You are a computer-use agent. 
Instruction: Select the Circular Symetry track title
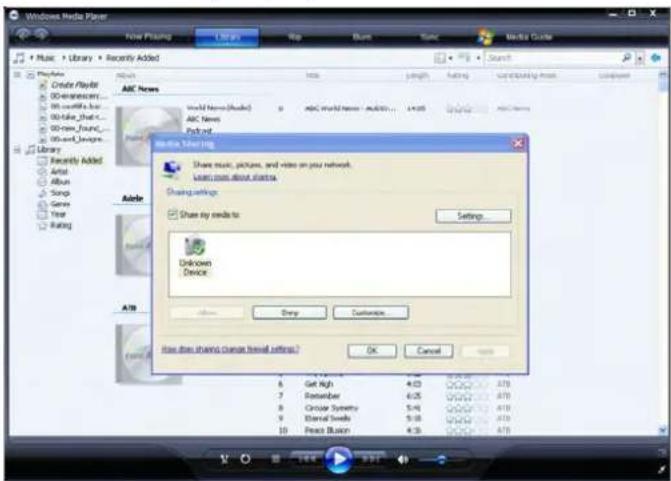[331, 408]
